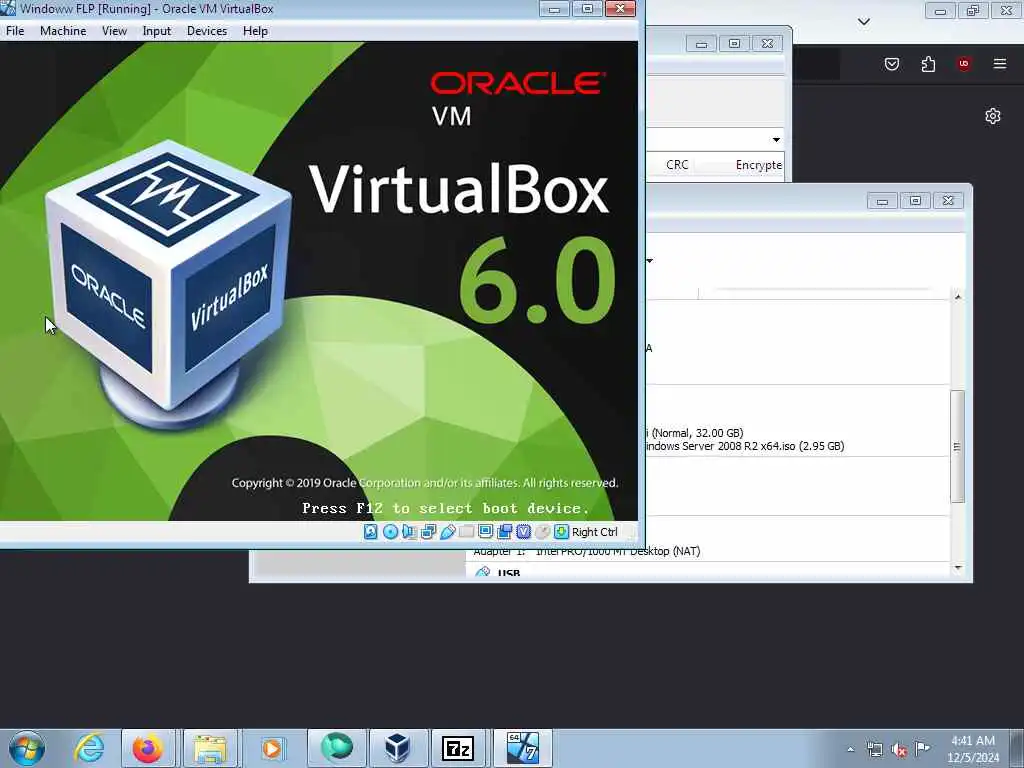The height and width of the screenshot is (768, 1024).
Task: Click the virtualization 'V' chip icon in status bar
Action: (x=524, y=532)
